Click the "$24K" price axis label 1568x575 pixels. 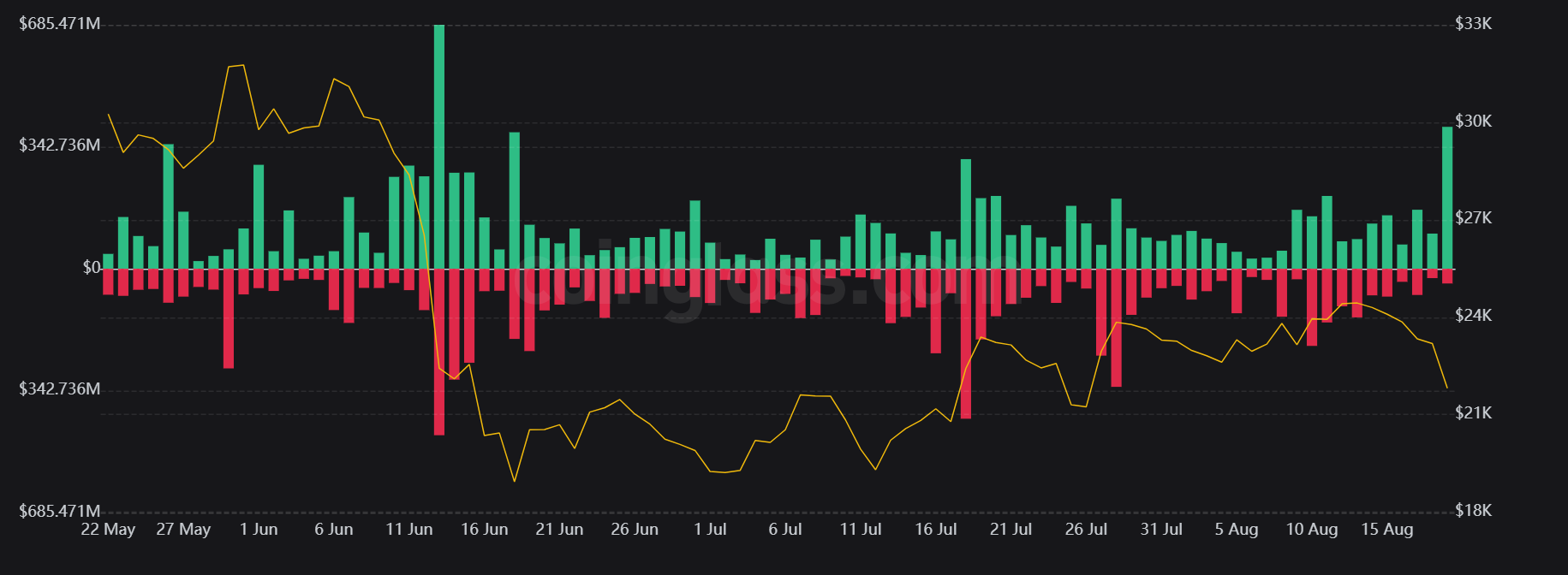pyautogui.click(x=1473, y=316)
